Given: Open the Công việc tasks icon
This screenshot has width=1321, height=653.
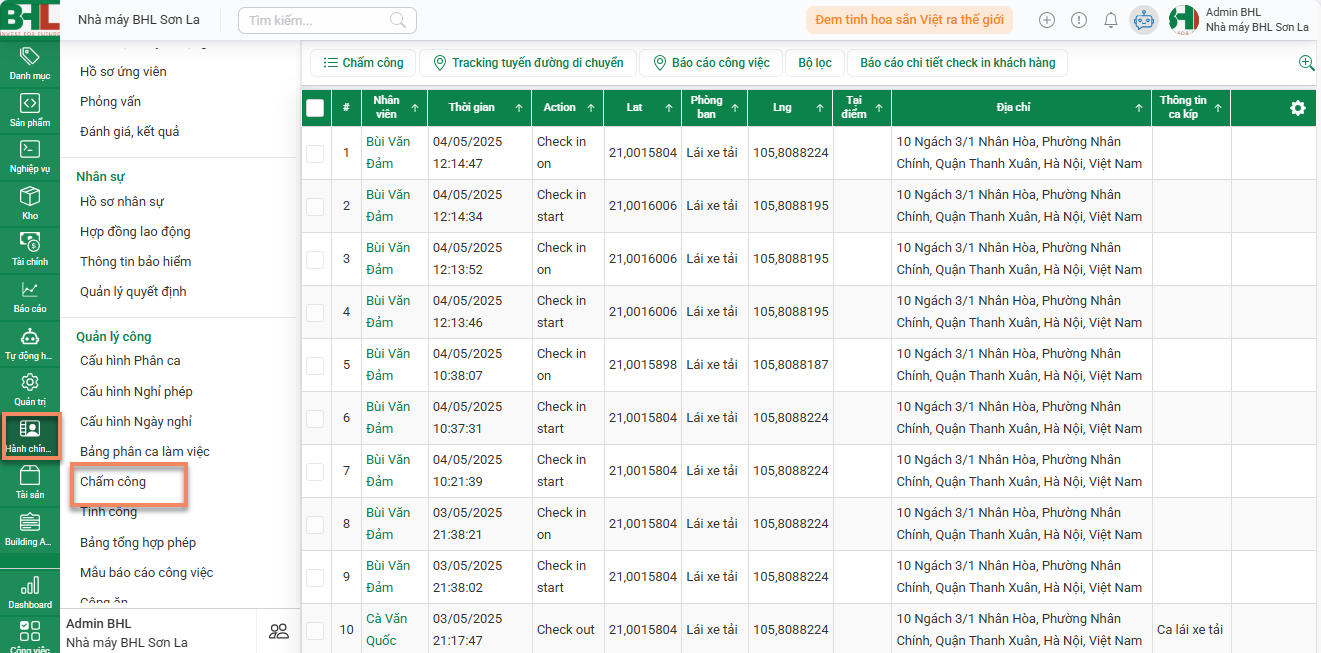Looking at the screenshot, I should [30, 635].
